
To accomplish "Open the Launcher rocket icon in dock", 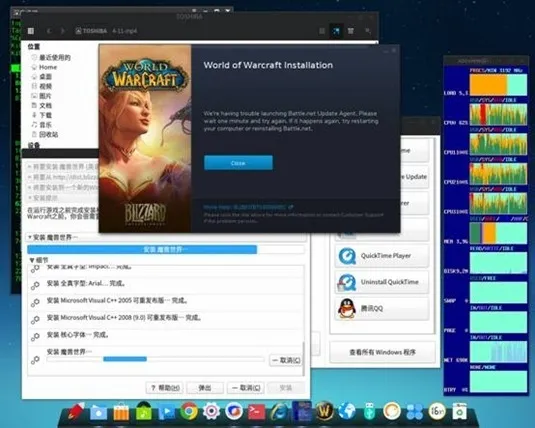I will (76, 411).
